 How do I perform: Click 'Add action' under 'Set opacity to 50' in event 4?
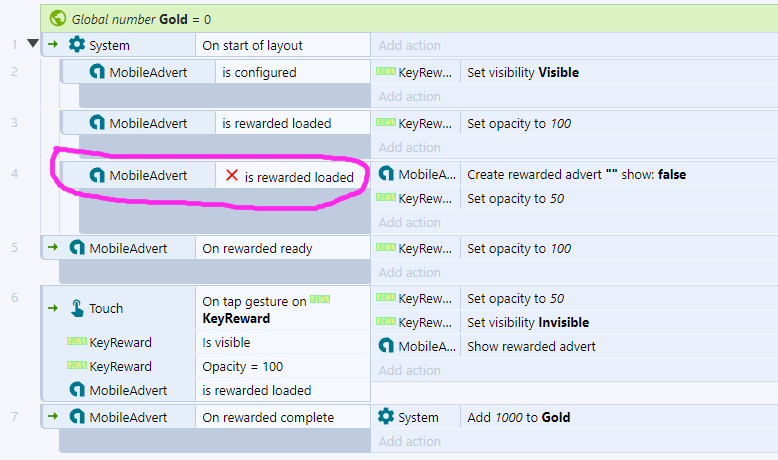409,222
